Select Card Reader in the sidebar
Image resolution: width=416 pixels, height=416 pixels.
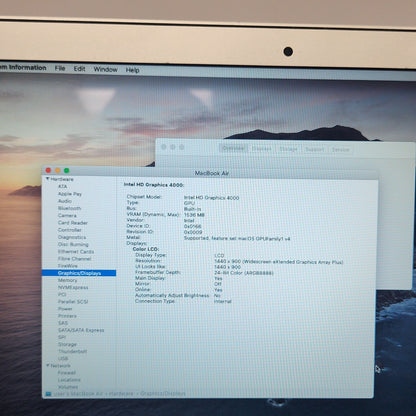(73, 223)
